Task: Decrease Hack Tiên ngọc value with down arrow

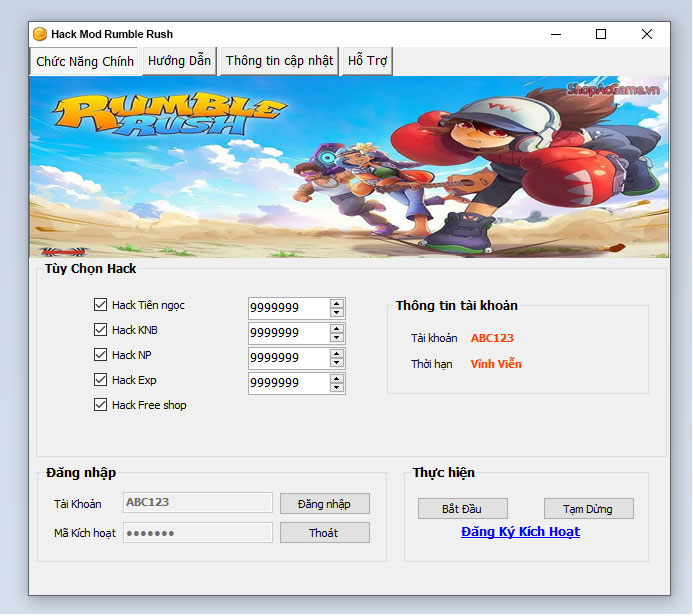Action: (x=337, y=312)
